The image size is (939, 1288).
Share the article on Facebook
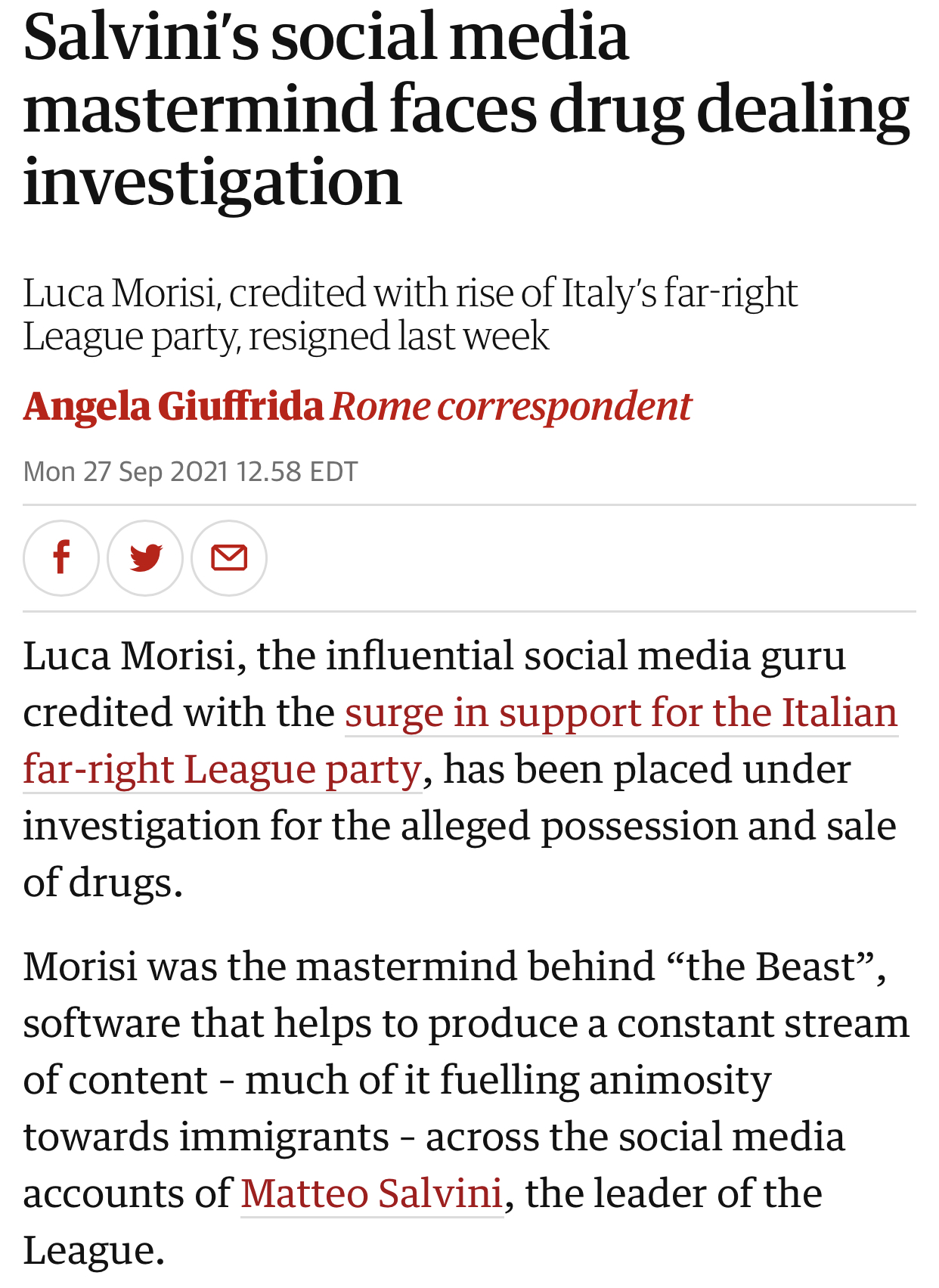[61, 558]
